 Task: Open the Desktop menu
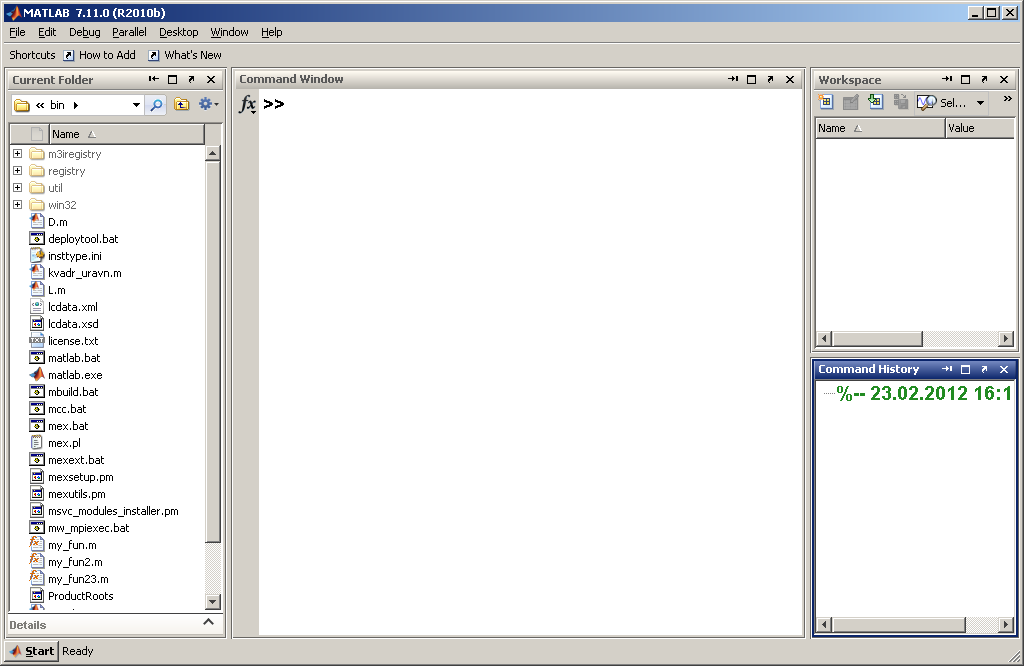point(178,32)
